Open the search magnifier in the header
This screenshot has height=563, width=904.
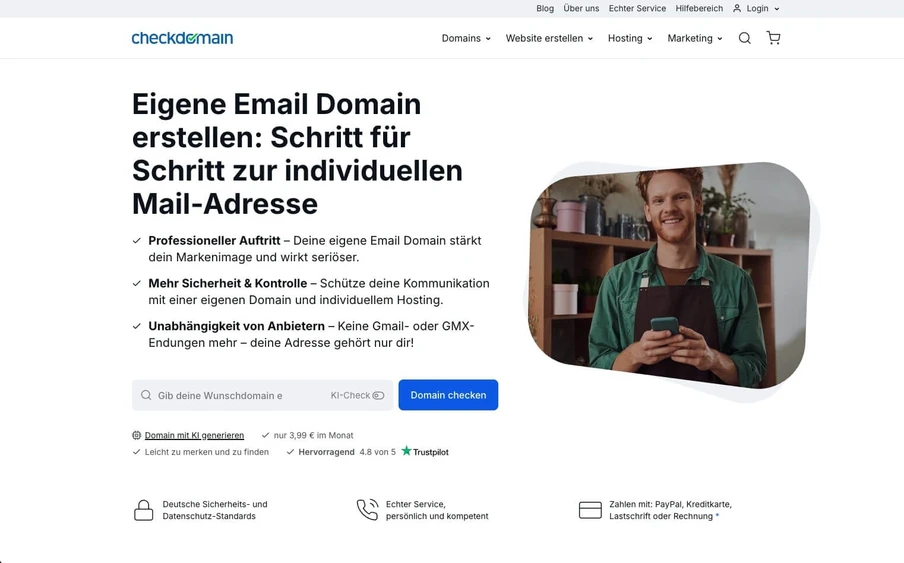tap(744, 38)
